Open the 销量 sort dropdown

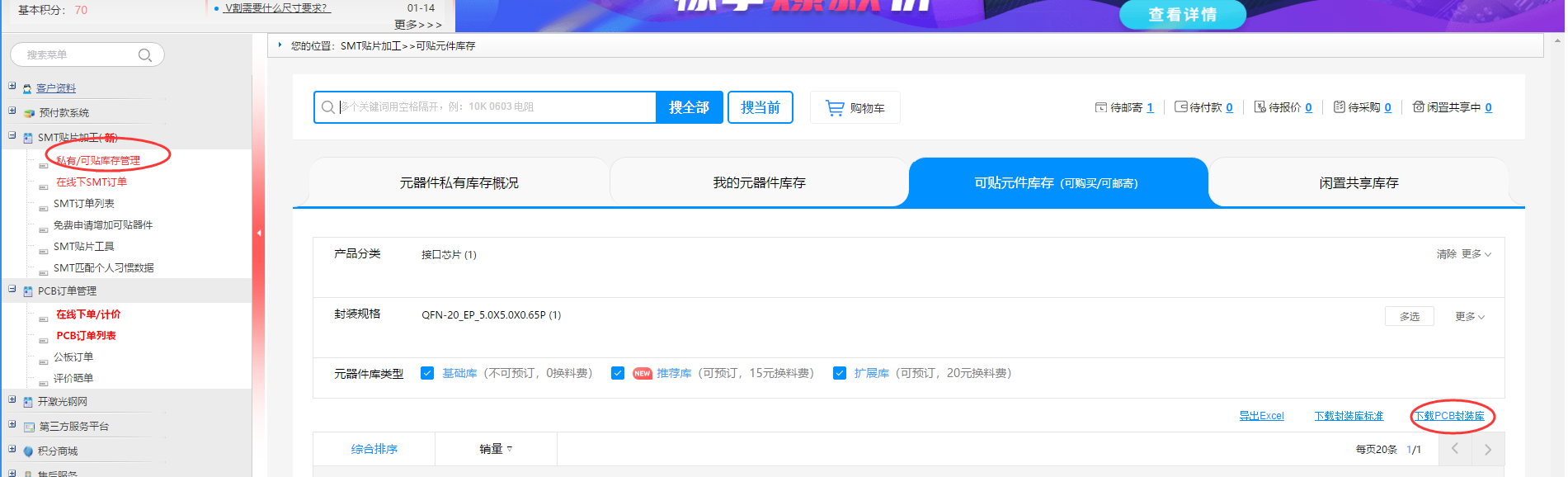point(496,449)
